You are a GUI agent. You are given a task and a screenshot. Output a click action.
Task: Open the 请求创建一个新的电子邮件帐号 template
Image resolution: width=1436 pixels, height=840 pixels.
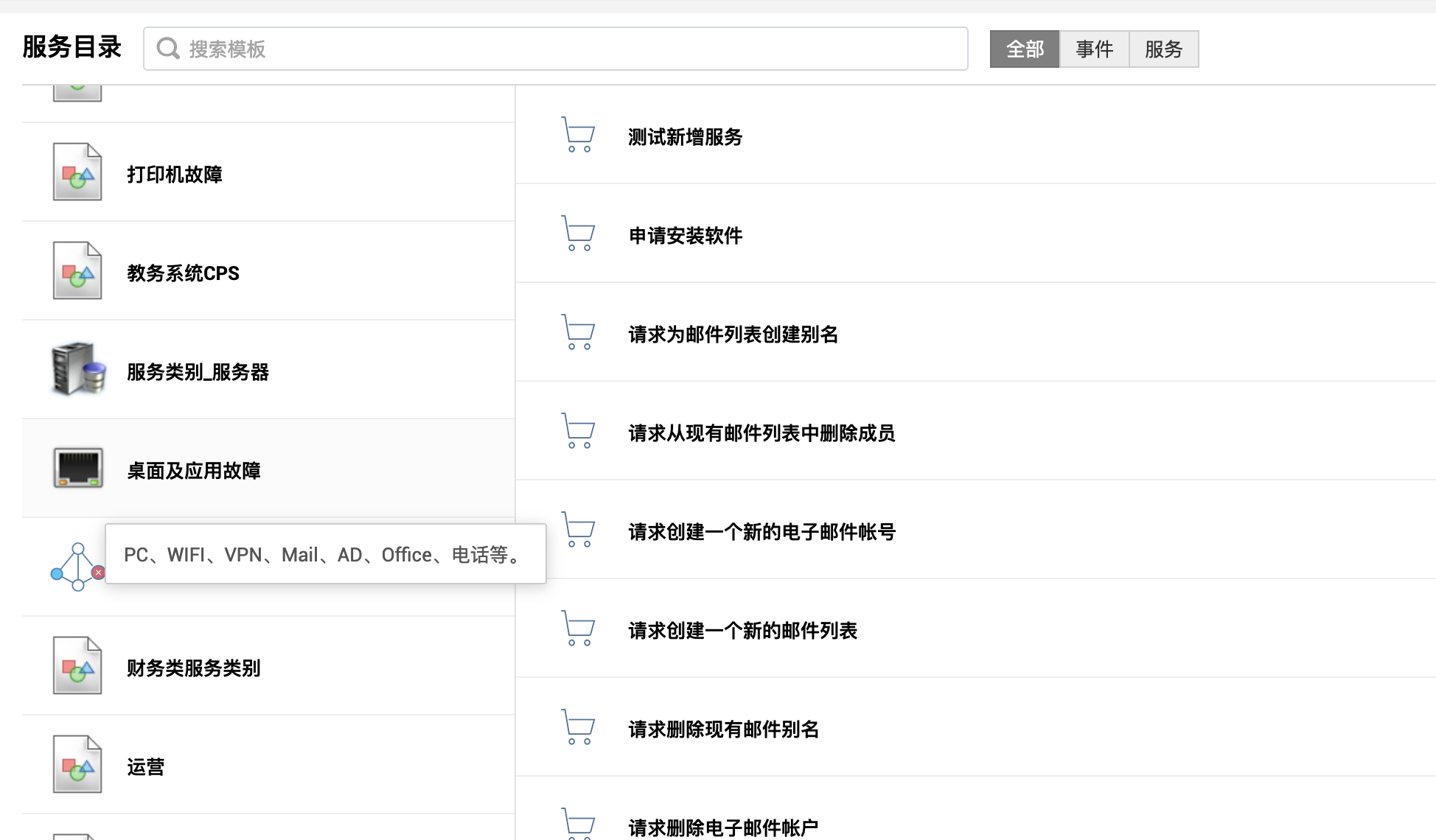pyautogui.click(x=761, y=532)
